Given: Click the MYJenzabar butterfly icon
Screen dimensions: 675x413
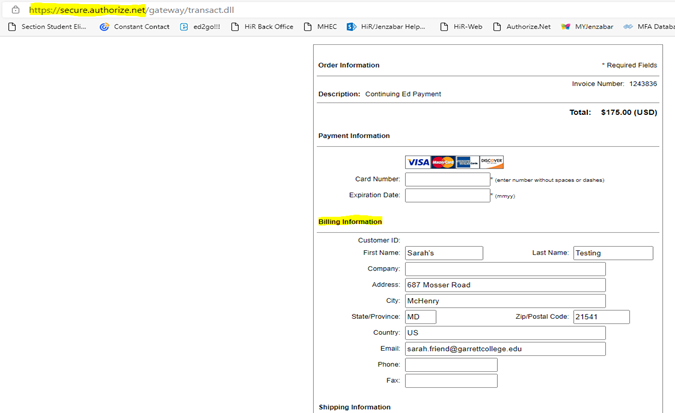Looking at the screenshot, I should [x=565, y=27].
